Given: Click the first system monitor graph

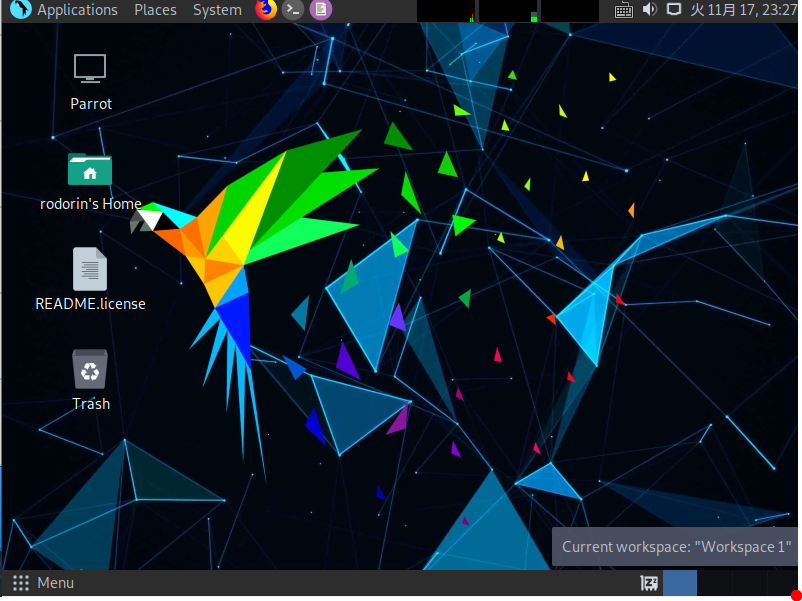Looking at the screenshot, I should (446, 11).
